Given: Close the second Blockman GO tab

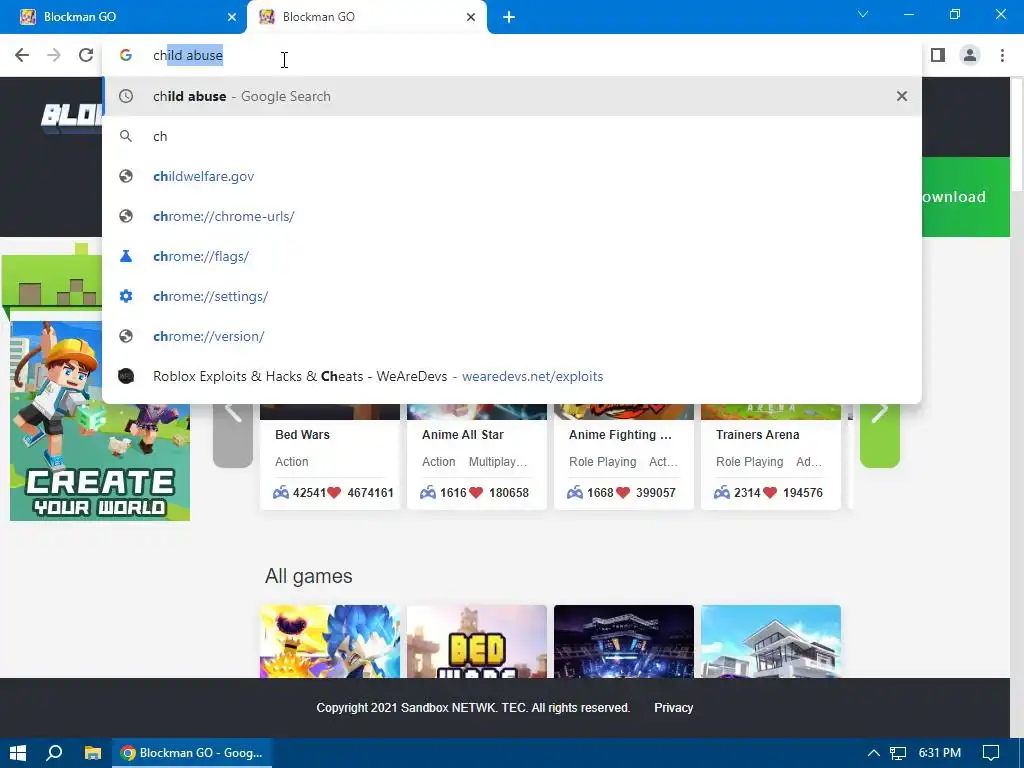Looking at the screenshot, I should click(471, 17).
